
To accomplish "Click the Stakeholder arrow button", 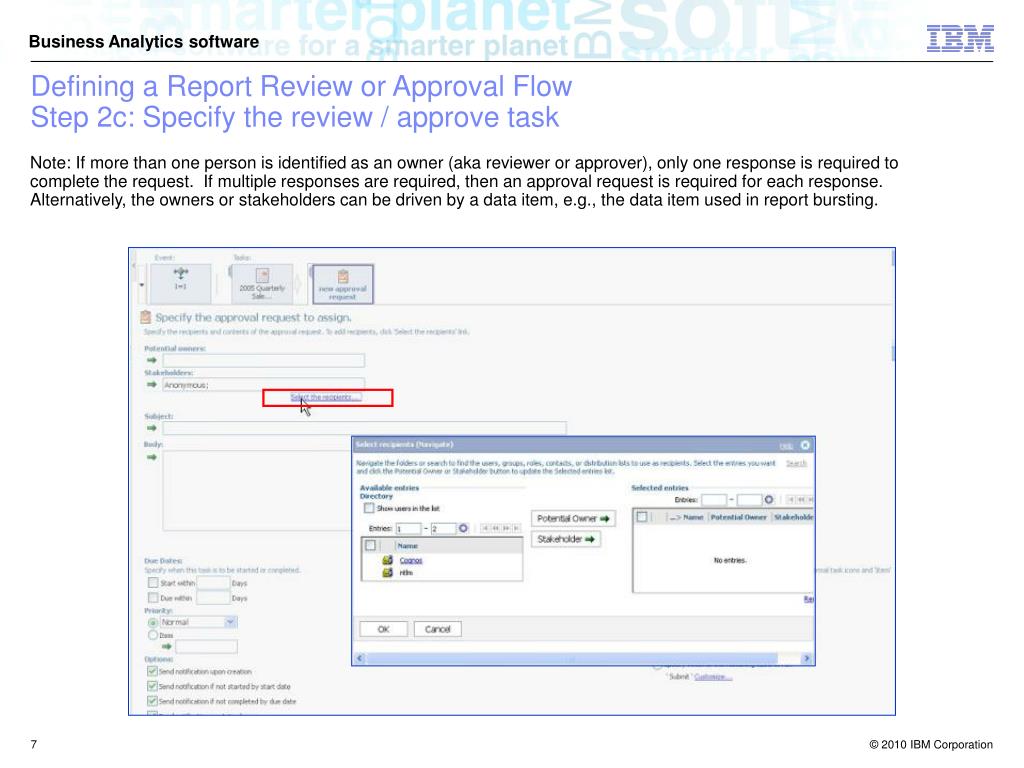I will click(x=566, y=539).
